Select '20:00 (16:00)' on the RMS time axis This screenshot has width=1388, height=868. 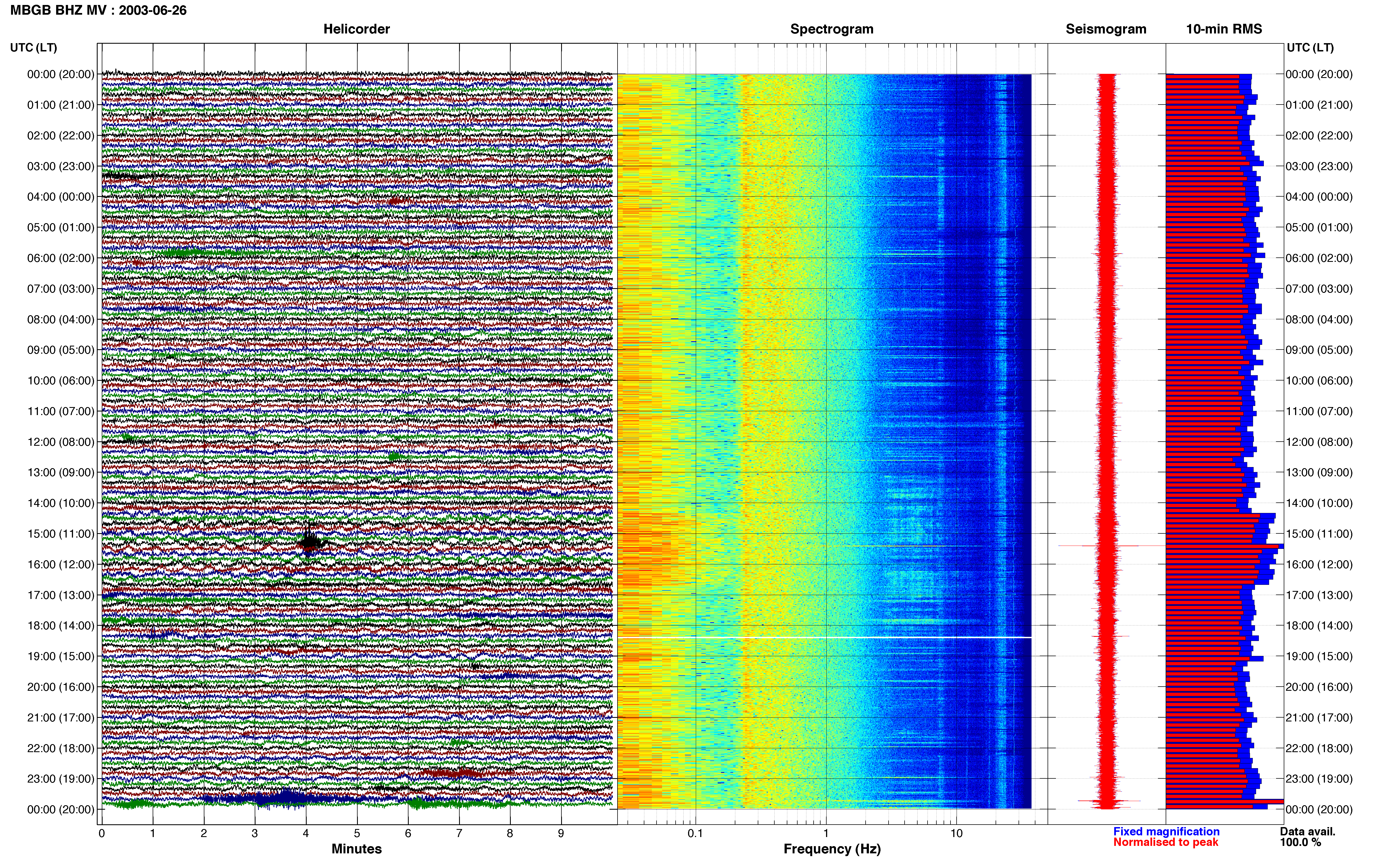1319,687
